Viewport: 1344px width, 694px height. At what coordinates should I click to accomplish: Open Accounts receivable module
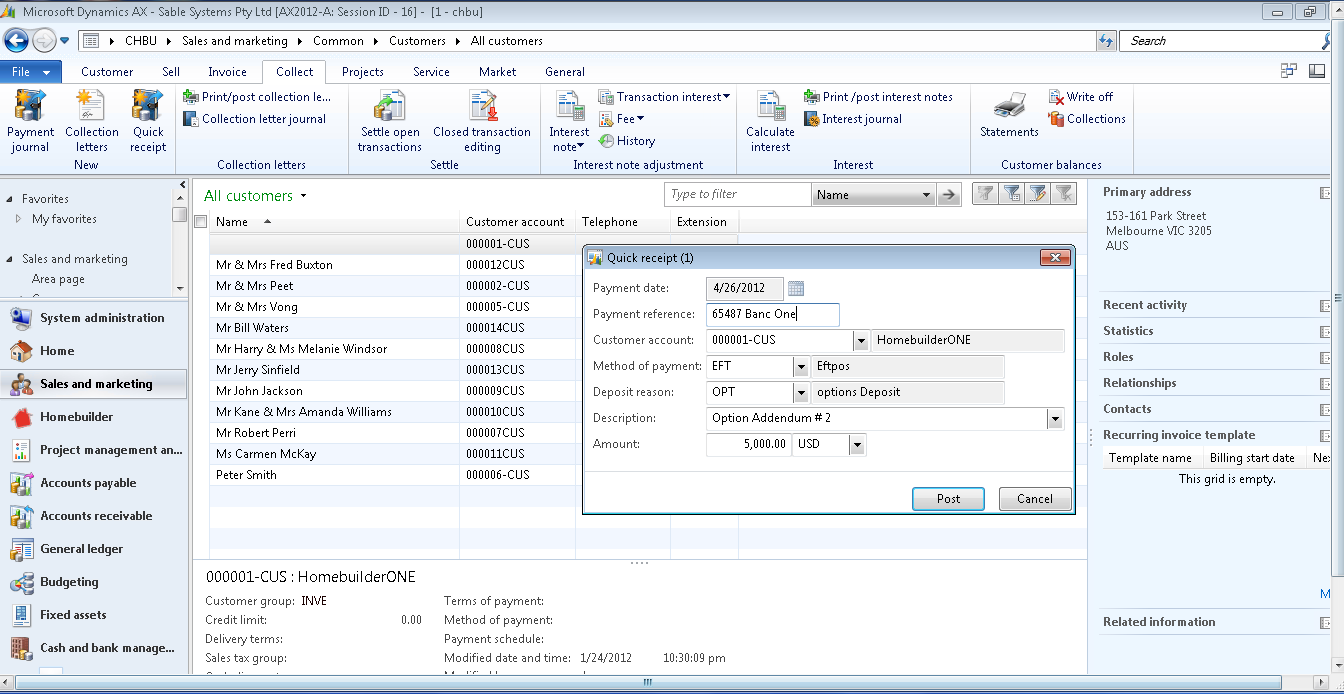pyautogui.click(x=94, y=516)
